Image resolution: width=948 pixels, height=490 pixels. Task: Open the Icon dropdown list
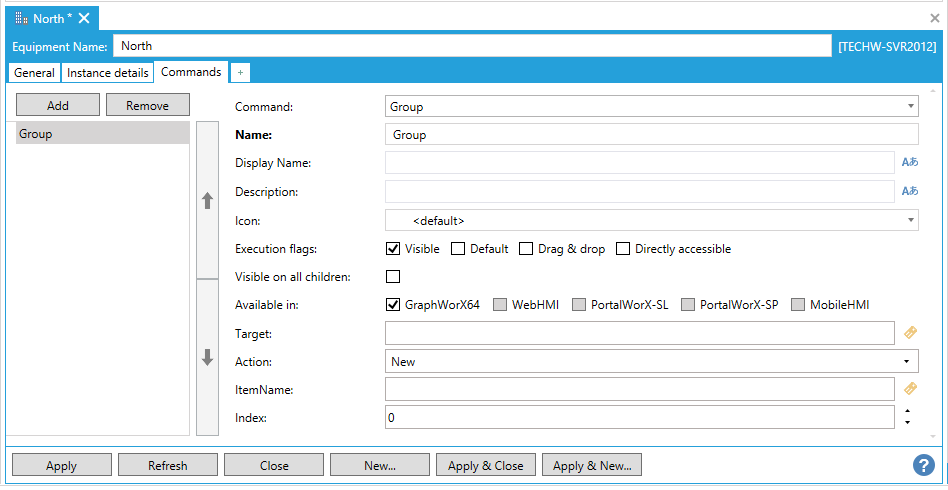click(x=910, y=220)
